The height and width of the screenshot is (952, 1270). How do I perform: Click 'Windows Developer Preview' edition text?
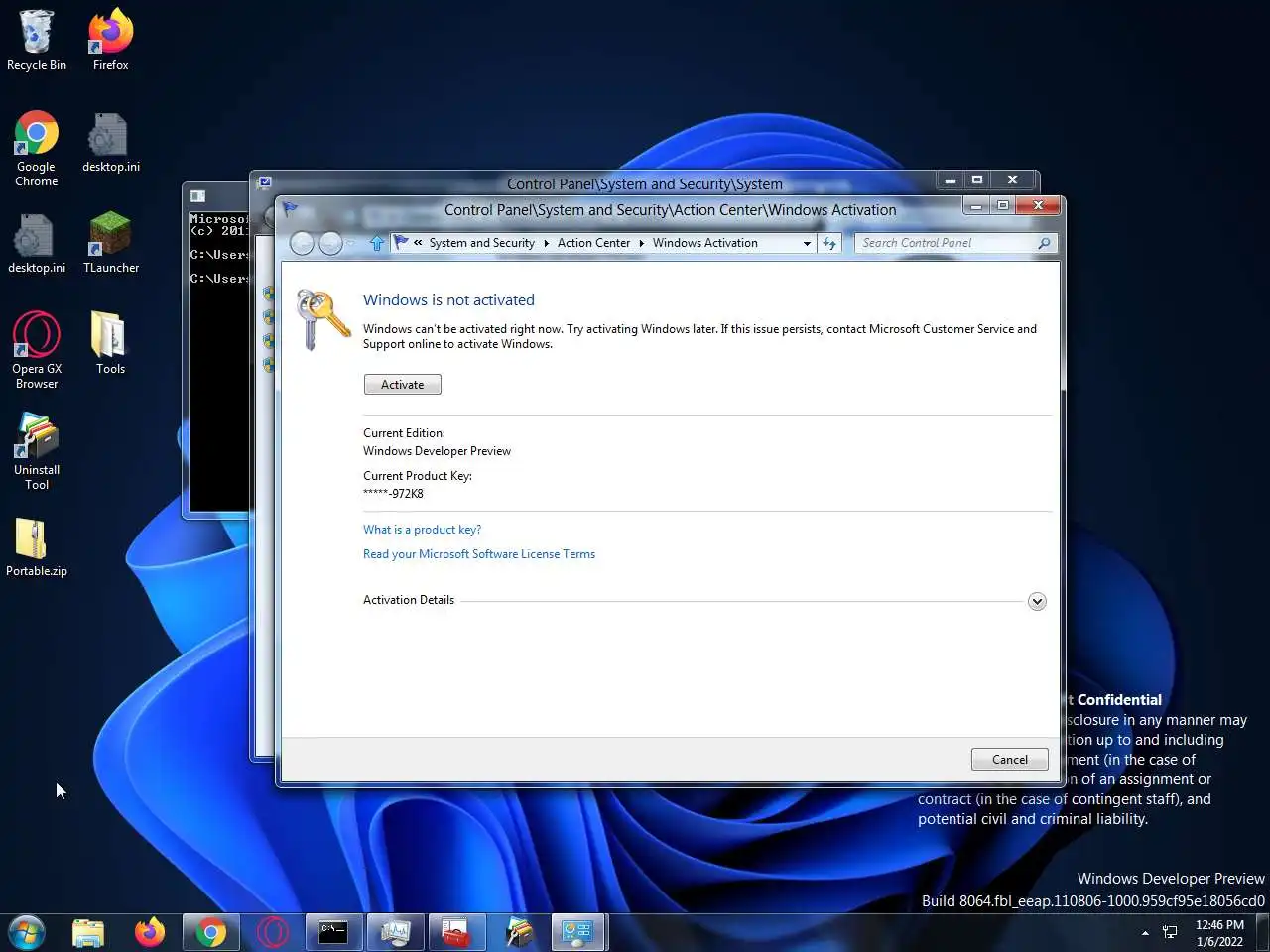point(437,451)
